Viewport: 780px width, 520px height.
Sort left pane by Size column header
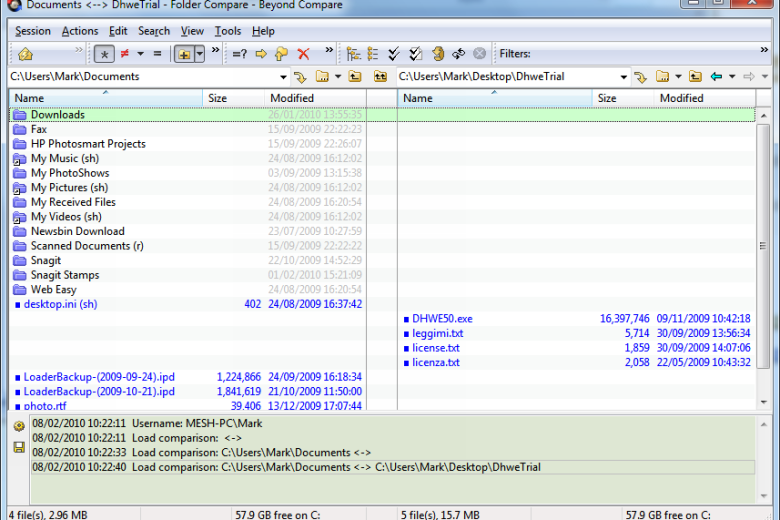[233, 98]
